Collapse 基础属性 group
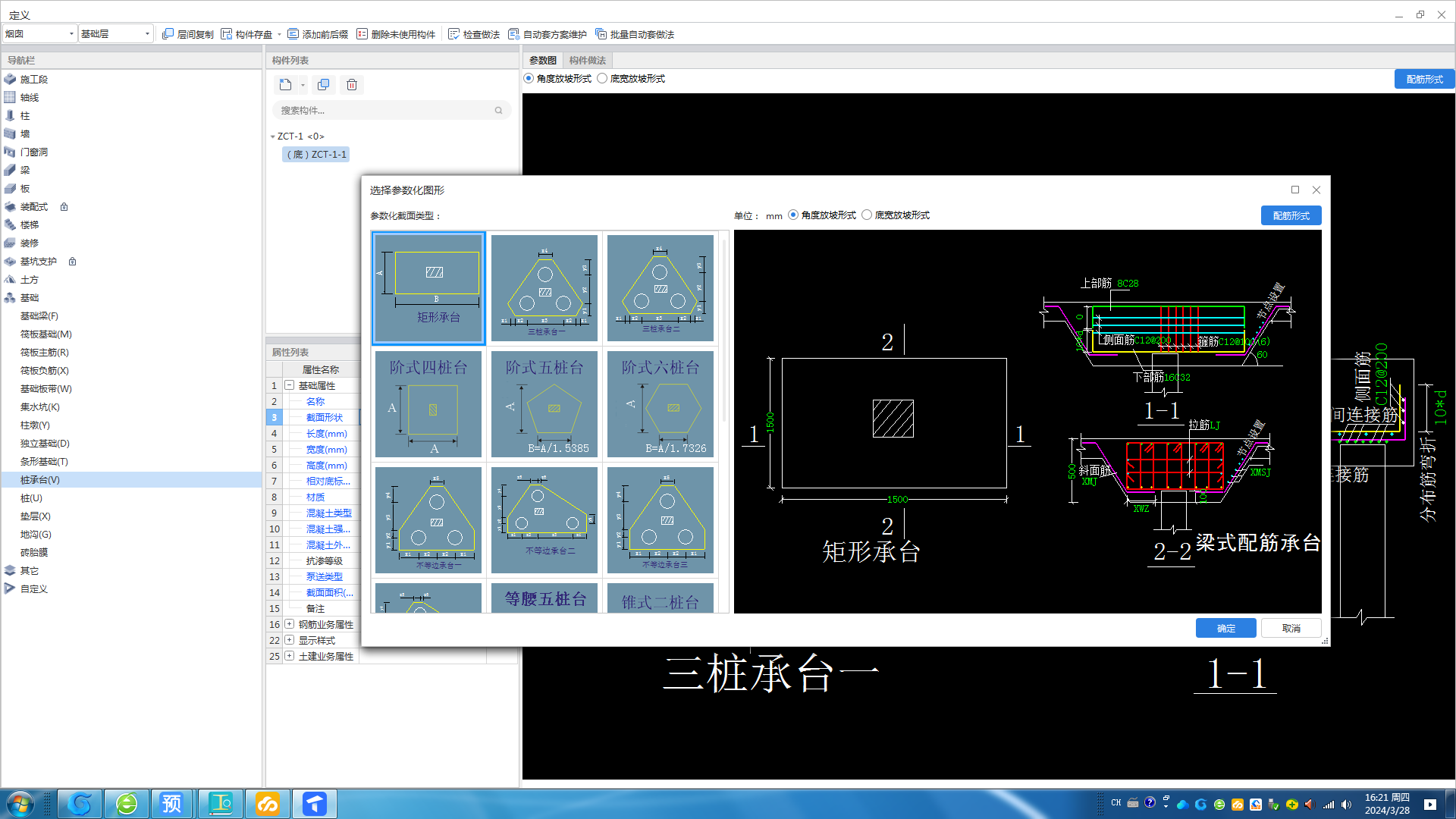Image resolution: width=1456 pixels, height=819 pixels. pos(289,385)
